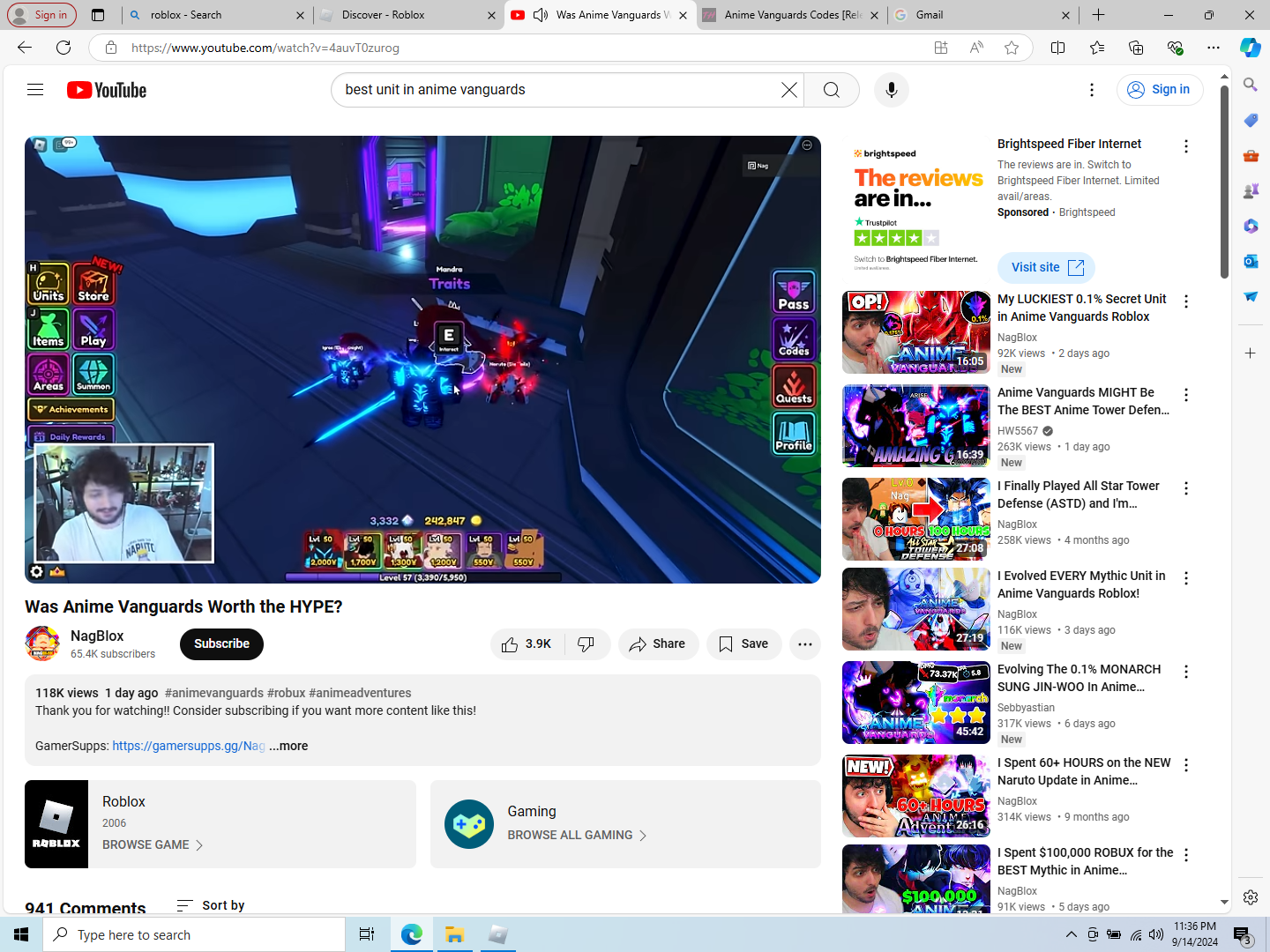Toggle system volume speaker icon
The image size is (1270, 952).
[x=1156, y=934]
